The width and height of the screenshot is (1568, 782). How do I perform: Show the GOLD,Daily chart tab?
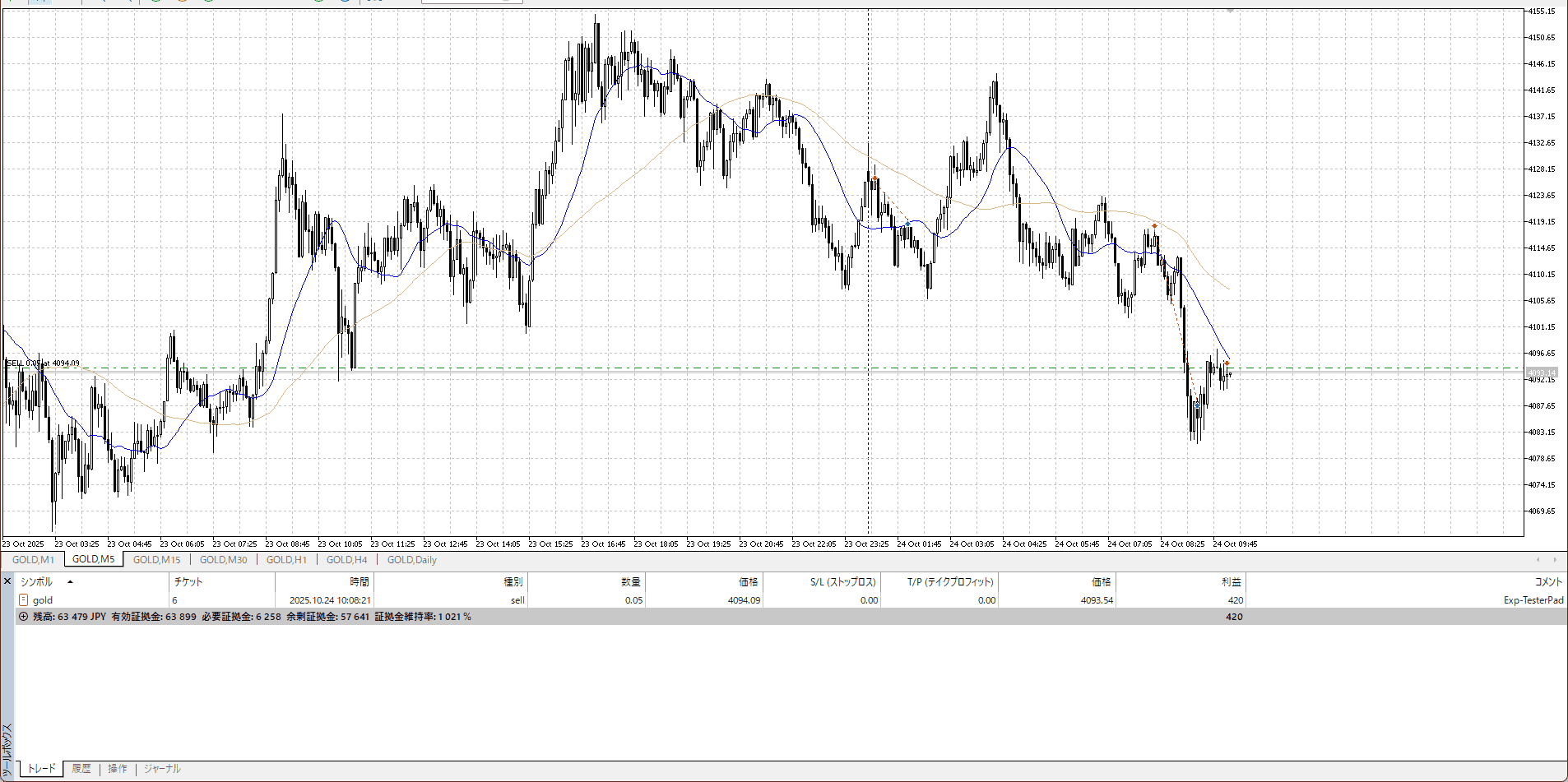(x=411, y=560)
